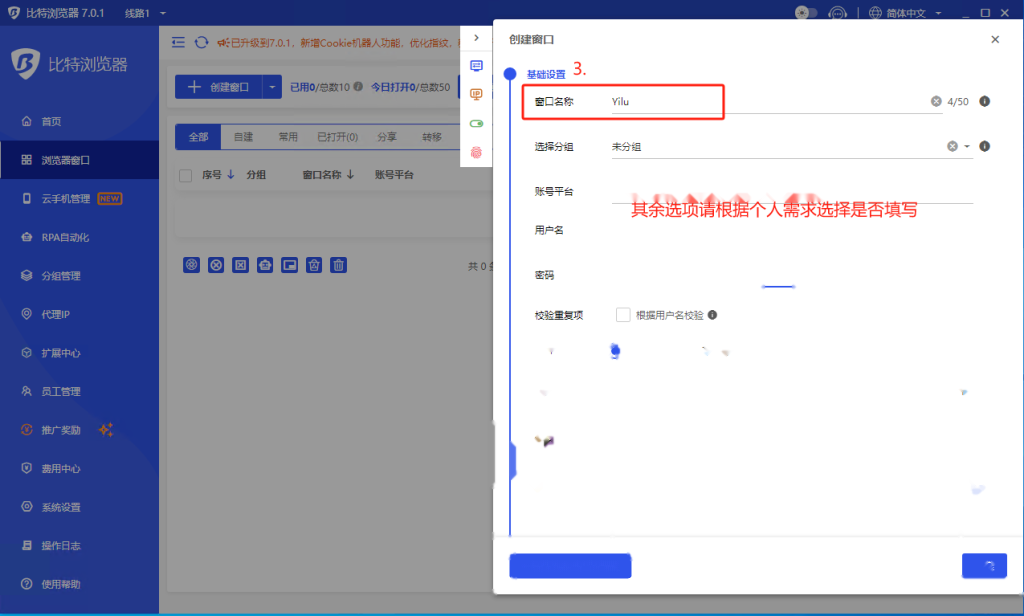Screen dimensions: 1024x616
Task: Clear the 选择分组 selection with its X icon
Action: [952, 146]
